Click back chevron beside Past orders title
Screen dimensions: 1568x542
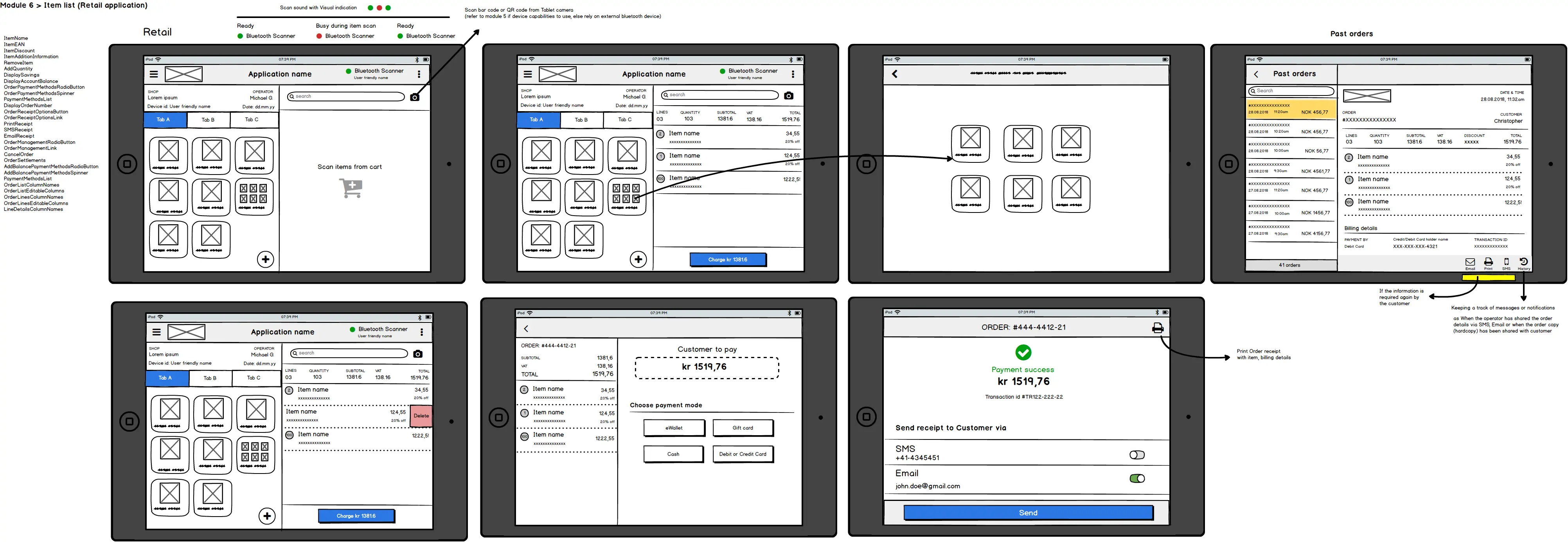pyautogui.click(x=1256, y=74)
